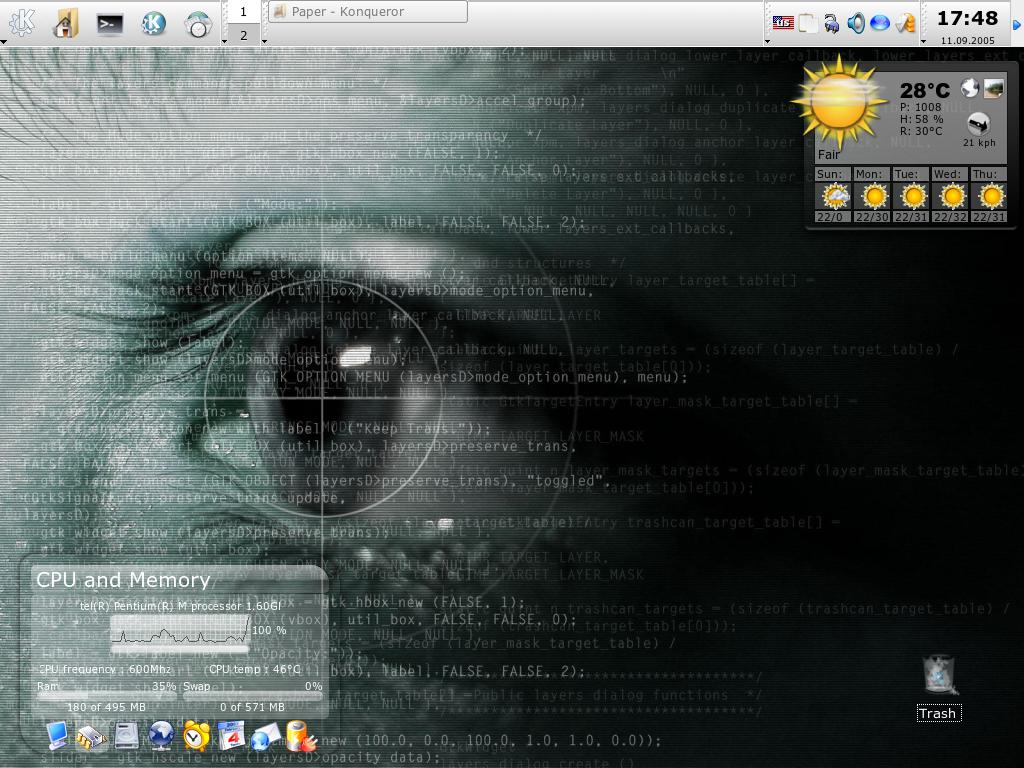Screen dimensions: 1024x768
Task: Click the landscape photo icon in weather widget
Action: [994, 88]
